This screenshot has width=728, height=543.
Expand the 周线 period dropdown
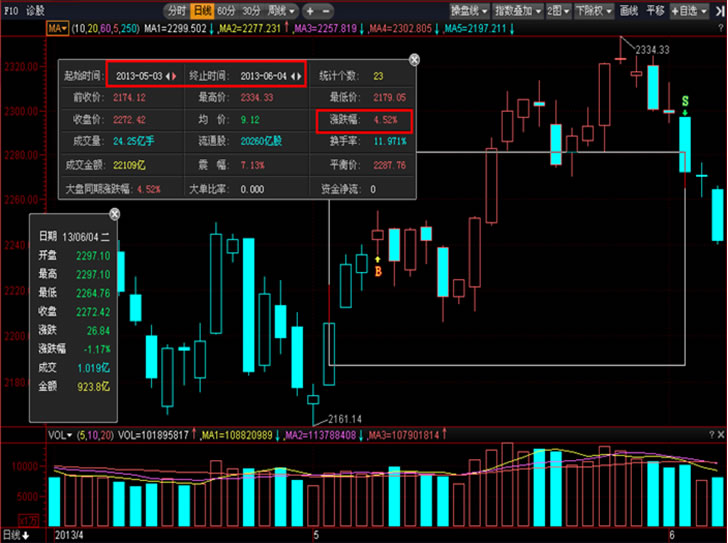(x=274, y=10)
